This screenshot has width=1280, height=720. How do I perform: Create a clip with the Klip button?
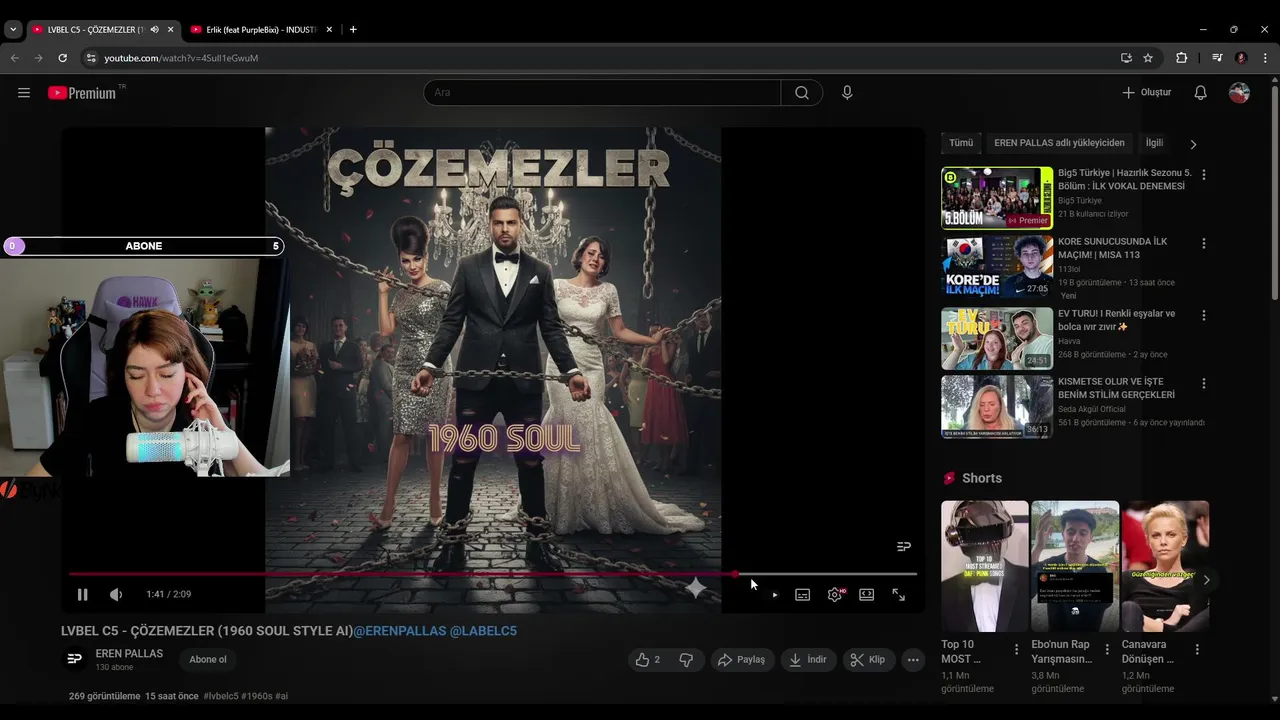coord(868,660)
